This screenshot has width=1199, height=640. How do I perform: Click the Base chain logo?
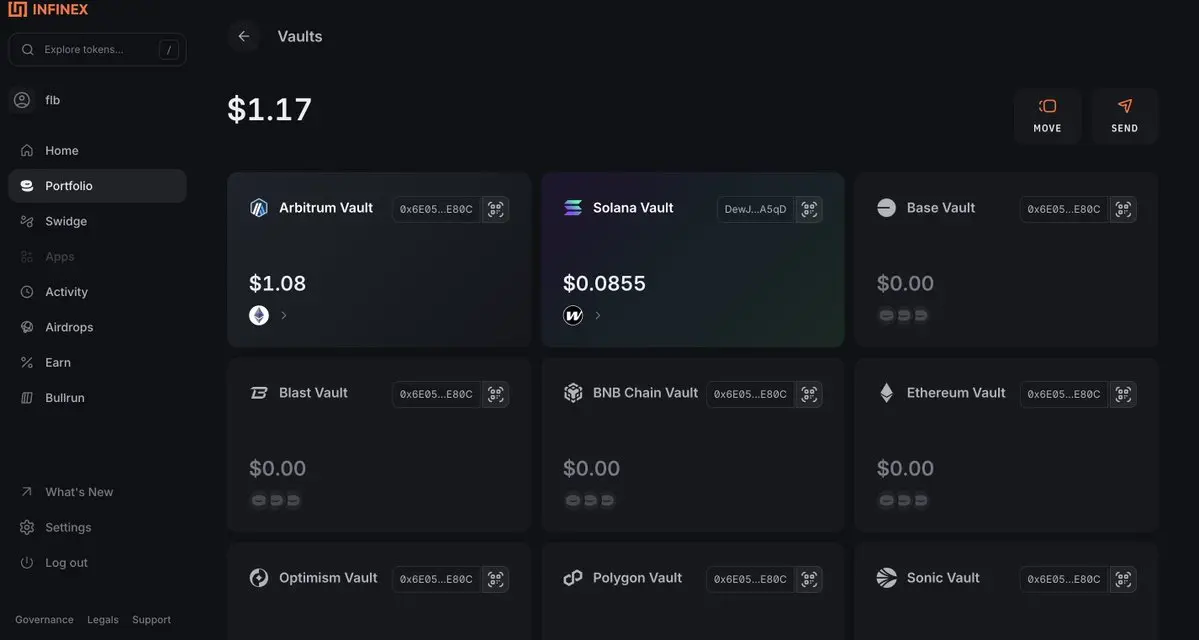click(x=886, y=208)
